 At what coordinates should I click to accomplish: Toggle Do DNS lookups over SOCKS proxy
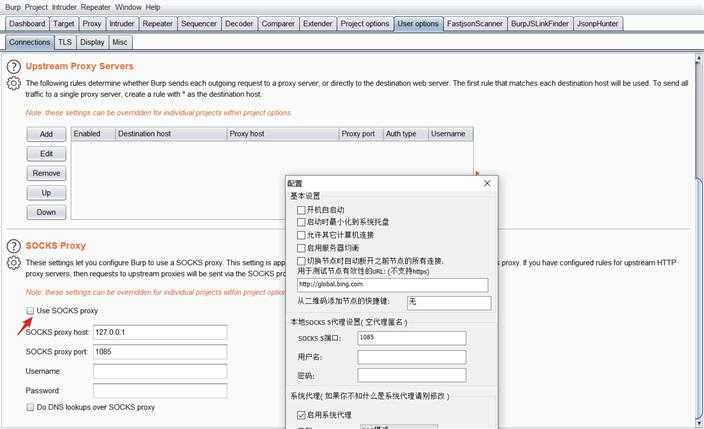pyautogui.click(x=30, y=407)
